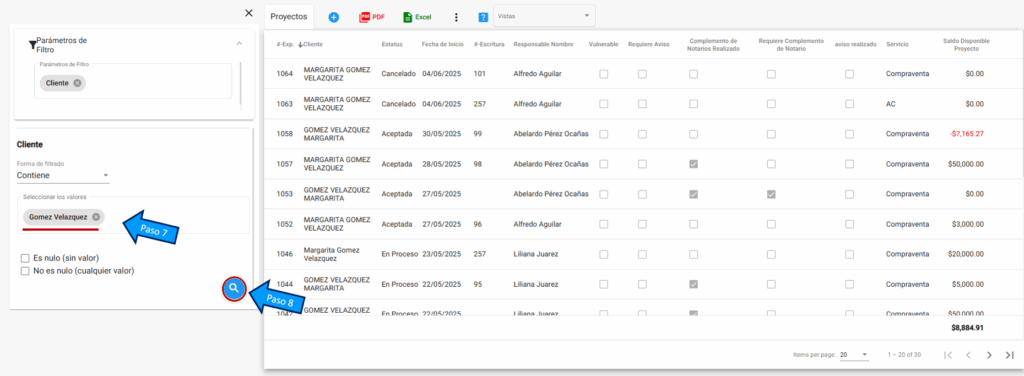Toggle Vulnerable checkbox in row 1064
1024x376 pixels.
tap(603, 74)
